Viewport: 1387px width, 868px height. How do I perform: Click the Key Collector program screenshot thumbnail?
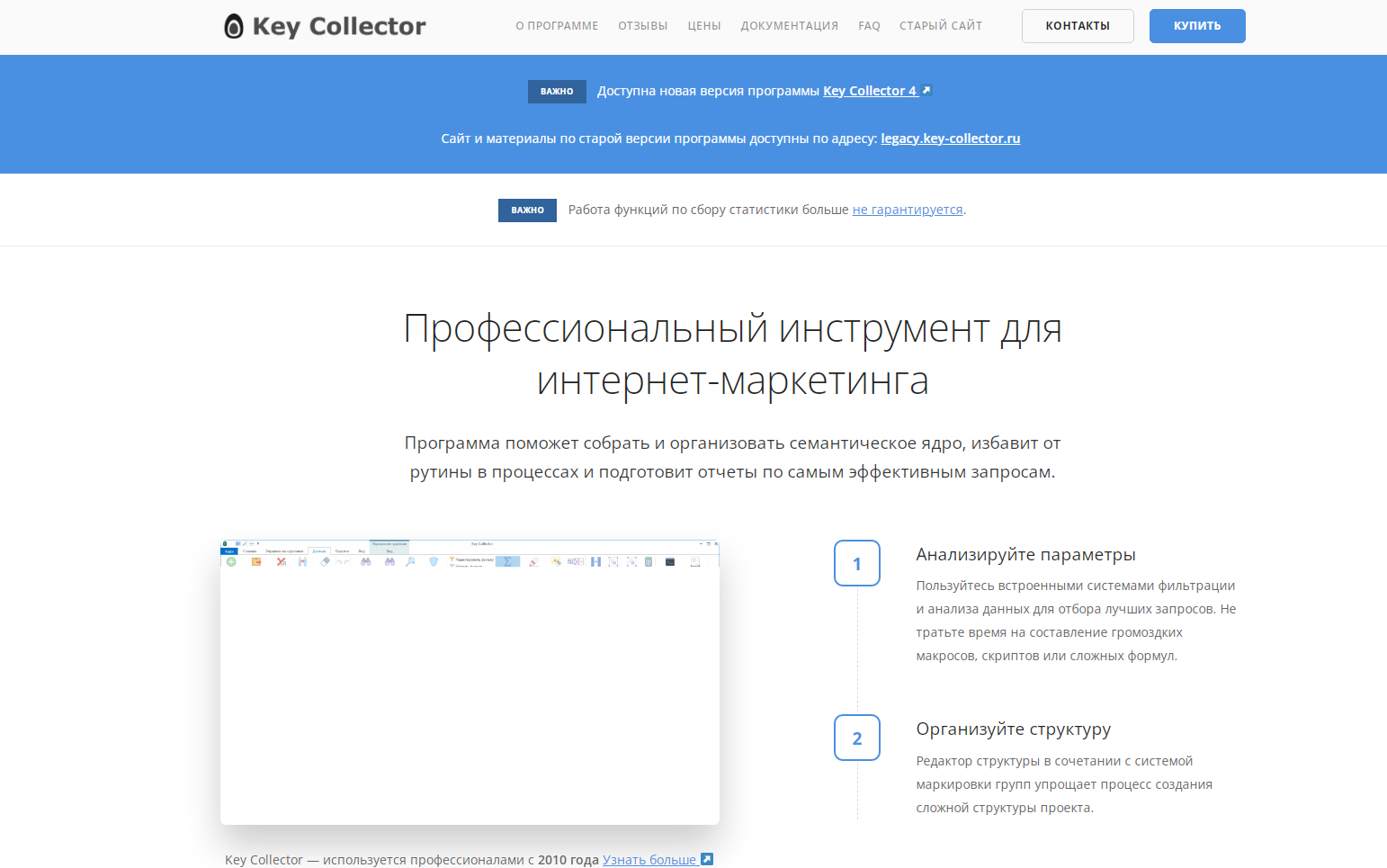point(470,682)
